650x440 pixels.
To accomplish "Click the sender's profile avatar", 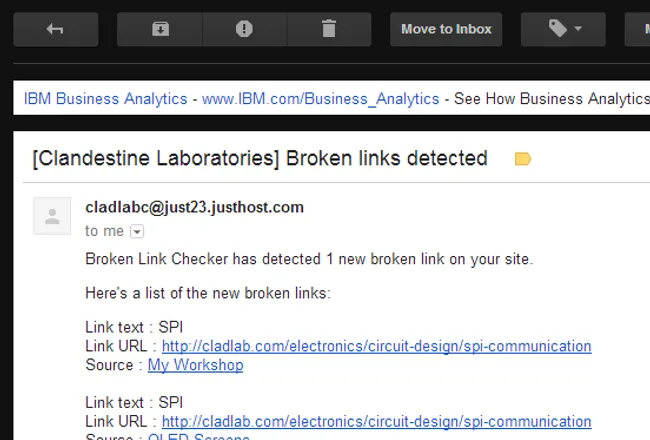I will pyautogui.click(x=52, y=216).
